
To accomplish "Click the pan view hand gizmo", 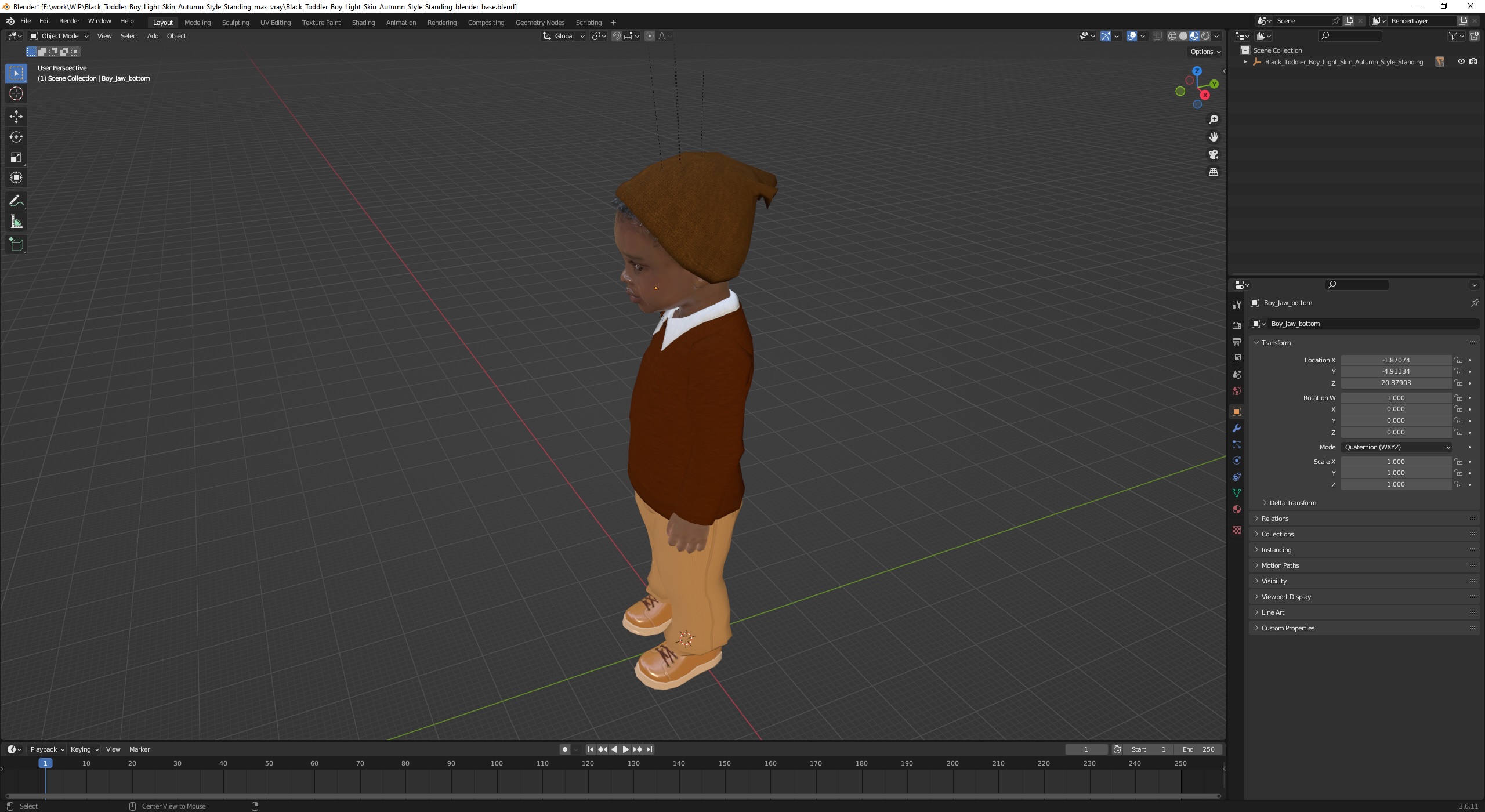I will coord(1213,137).
